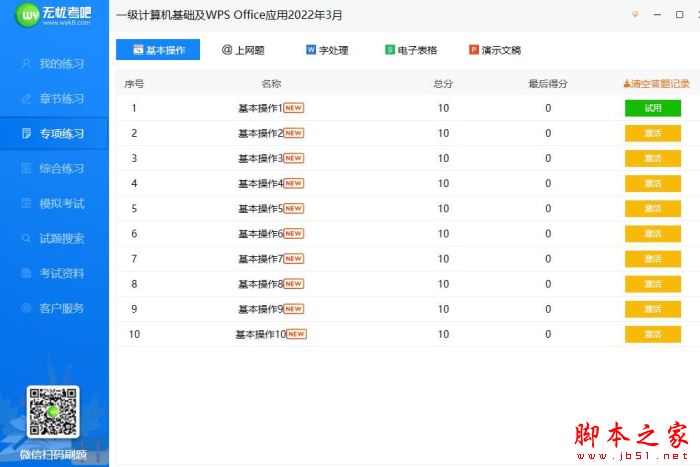Open 试题搜索 in the sidebar
Viewport: 700px width, 467px height.
coord(54,238)
